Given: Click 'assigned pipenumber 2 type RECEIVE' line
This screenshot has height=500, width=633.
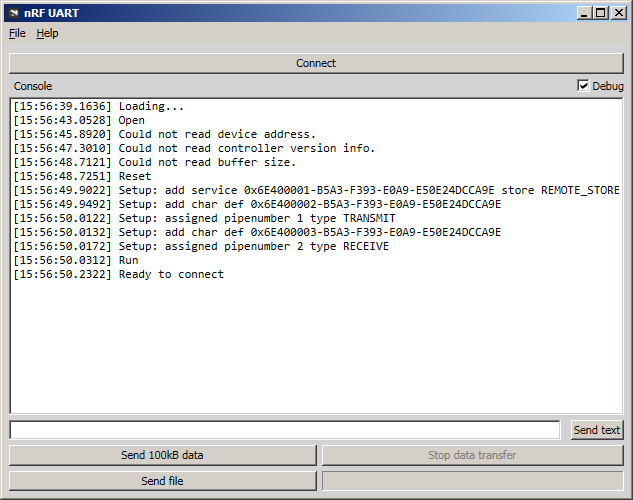Looking at the screenshot, I should [201, 246].
